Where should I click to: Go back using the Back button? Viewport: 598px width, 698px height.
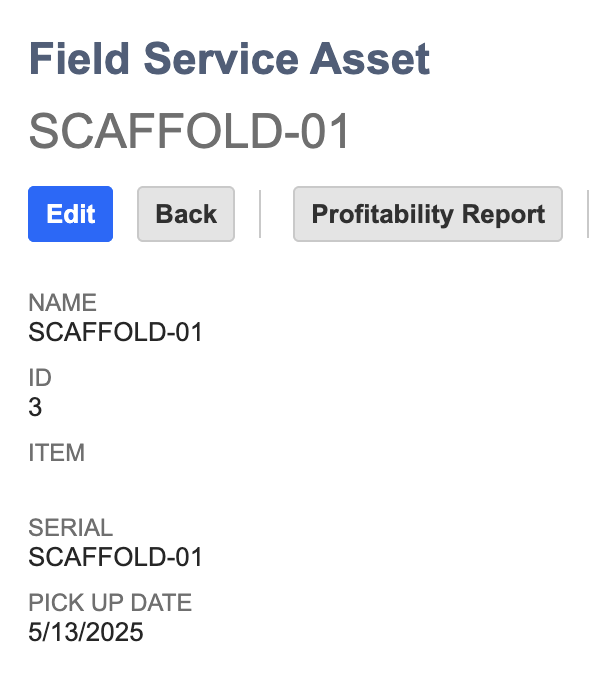pos(186,214)
